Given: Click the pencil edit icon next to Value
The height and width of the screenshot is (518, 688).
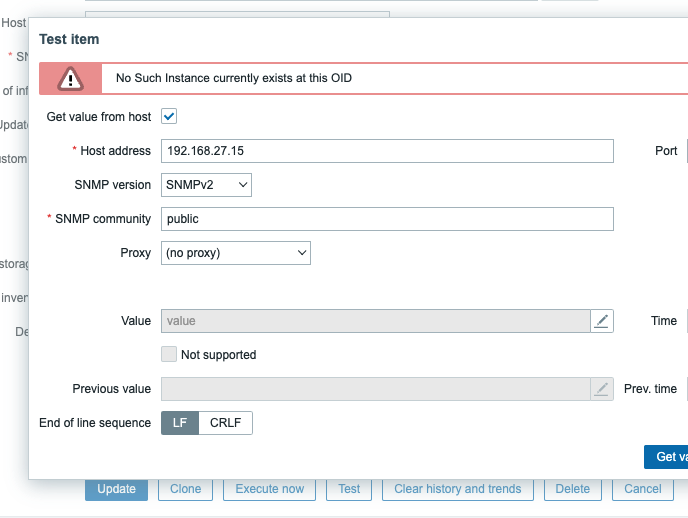Looking at the screenshot, I should click(x=601, y=321).
